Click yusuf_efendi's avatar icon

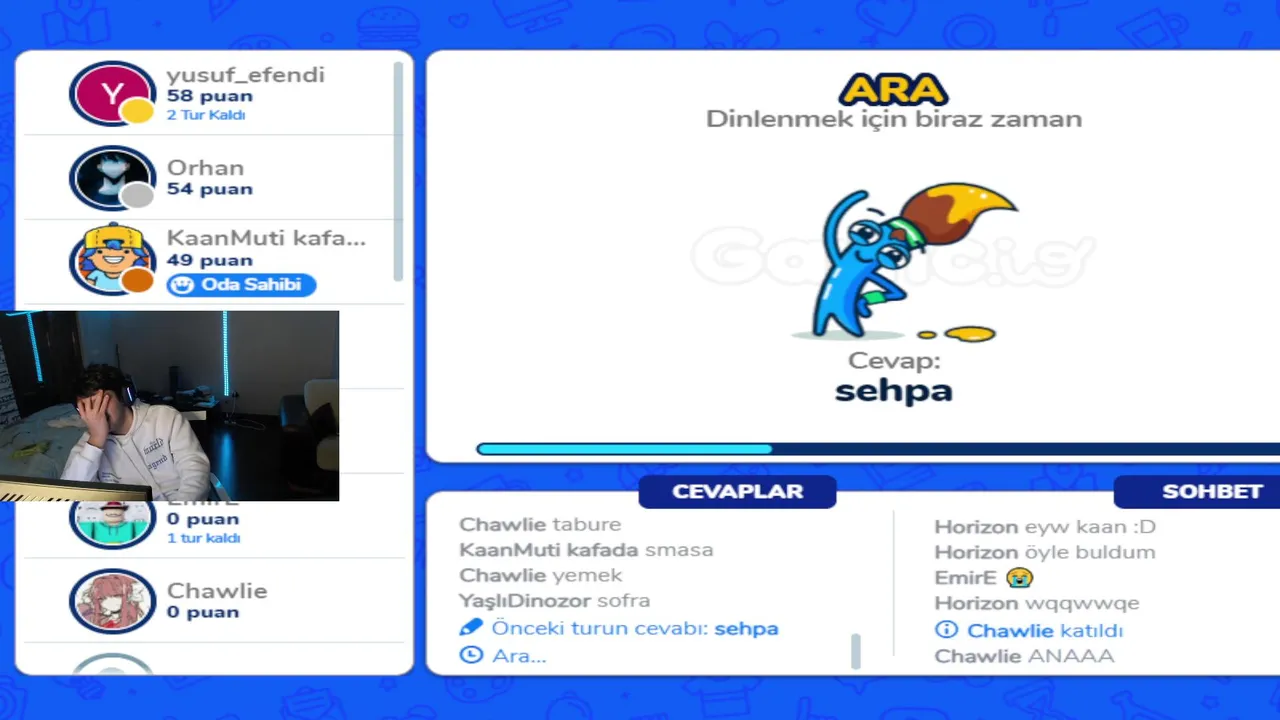pyautogui.click(x=112, y=93)
